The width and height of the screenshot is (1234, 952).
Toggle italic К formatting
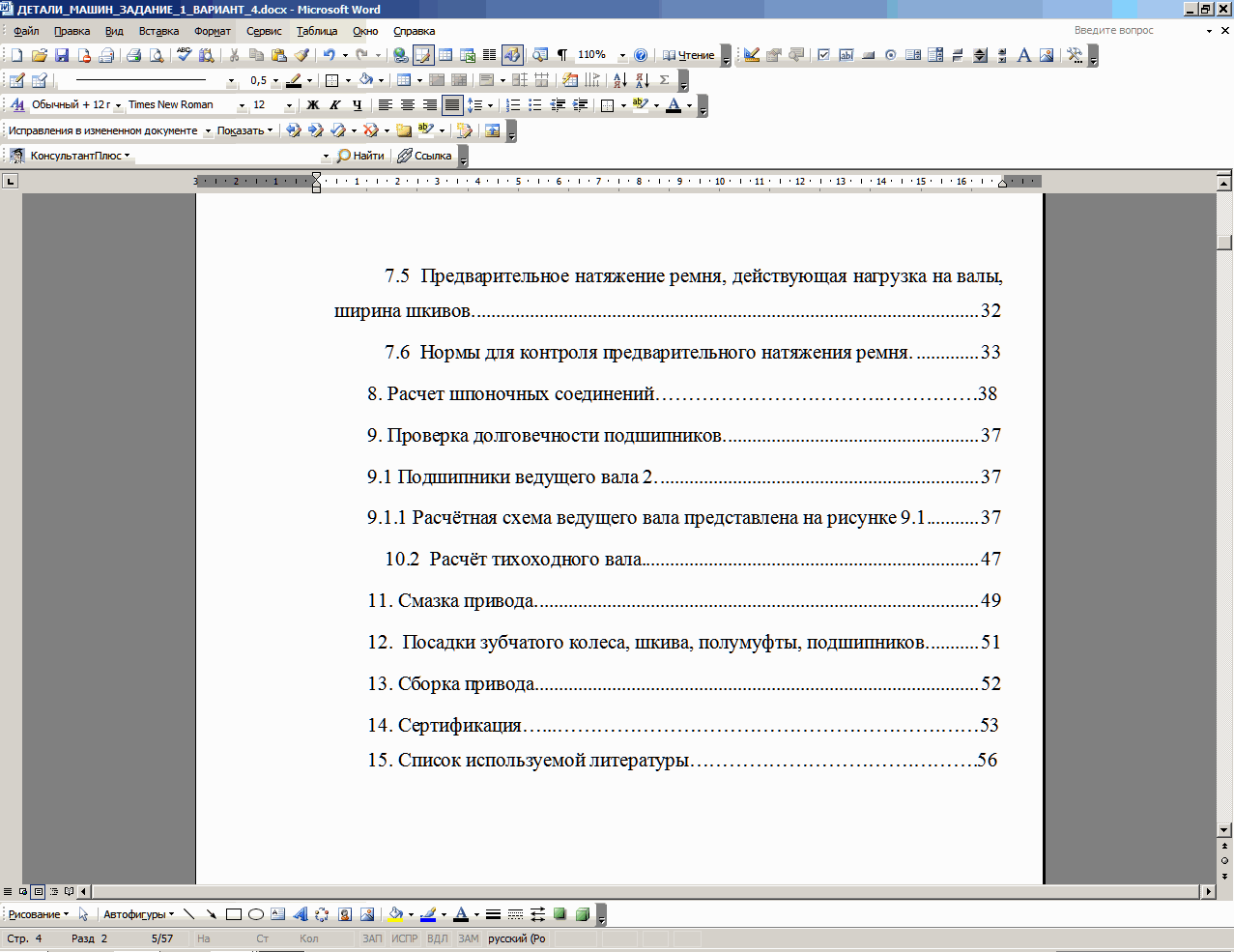(334, 105)
